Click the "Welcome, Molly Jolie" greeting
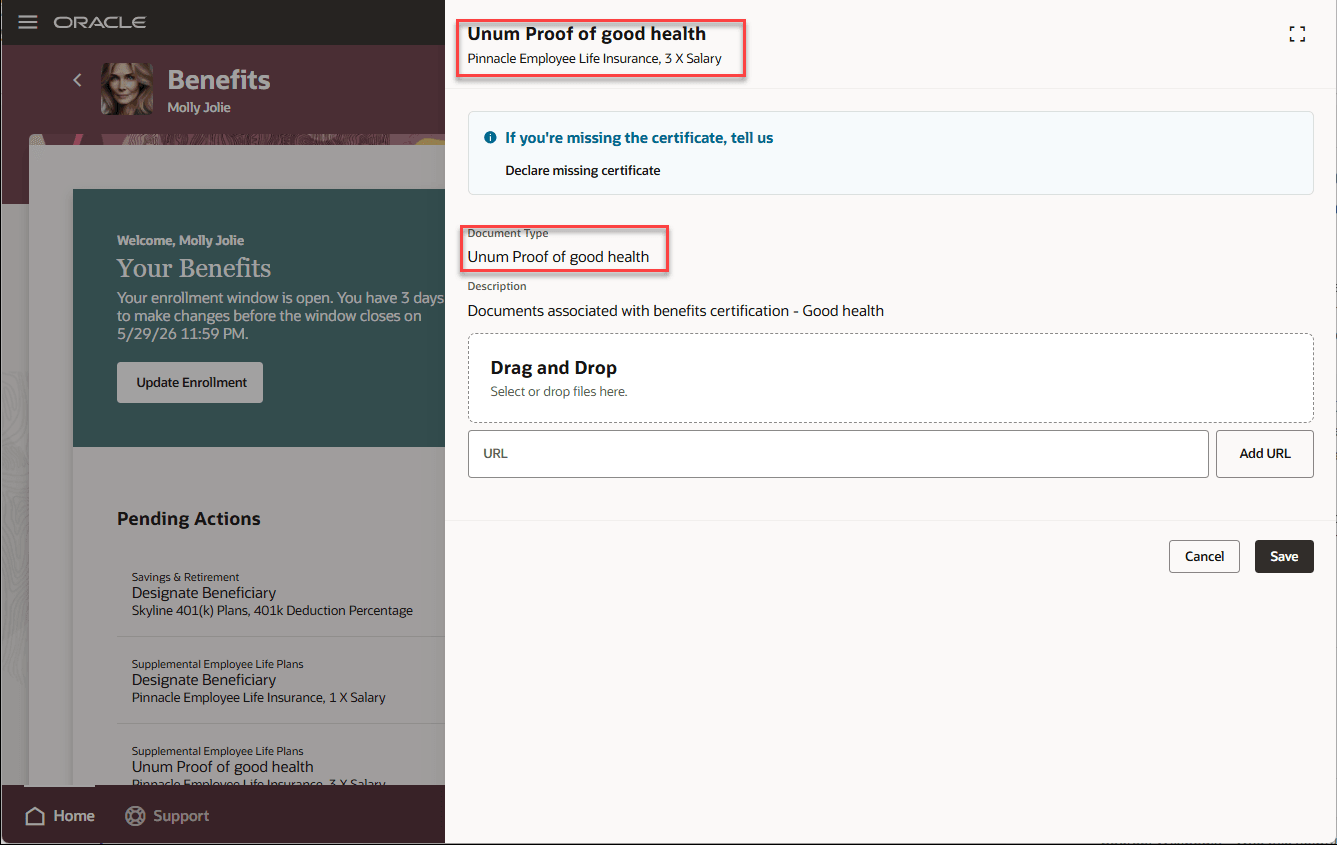Screen dimensions: 1337x845 (x=181, y=240)
